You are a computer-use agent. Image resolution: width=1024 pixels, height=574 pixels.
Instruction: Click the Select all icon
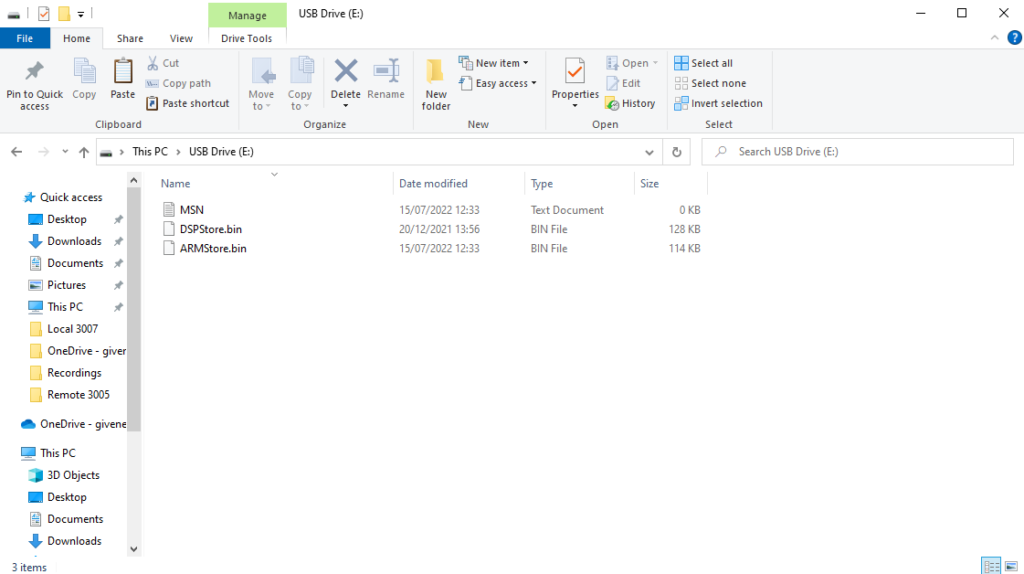click(681, 63)
